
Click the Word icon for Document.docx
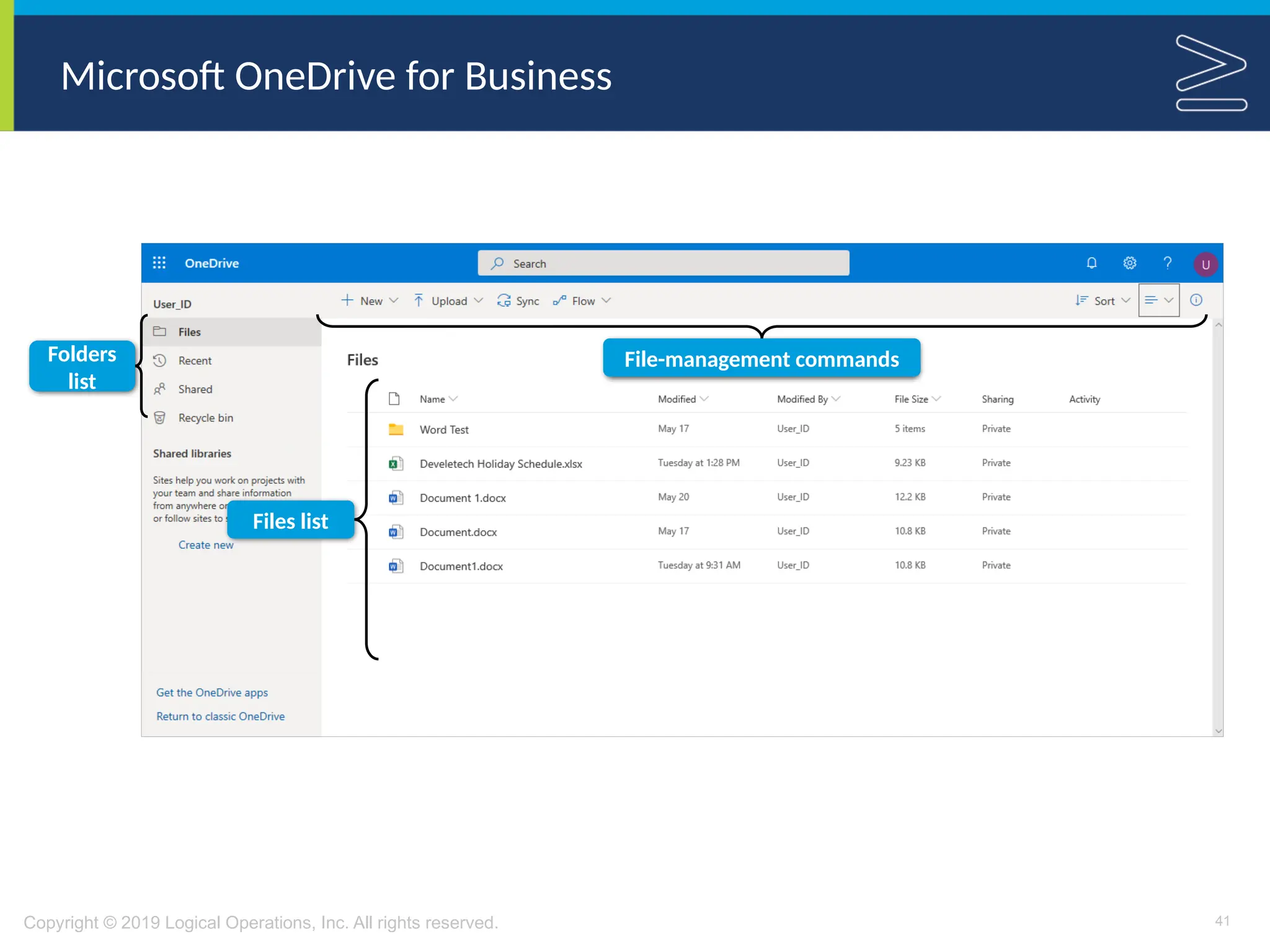pos(396,531)
